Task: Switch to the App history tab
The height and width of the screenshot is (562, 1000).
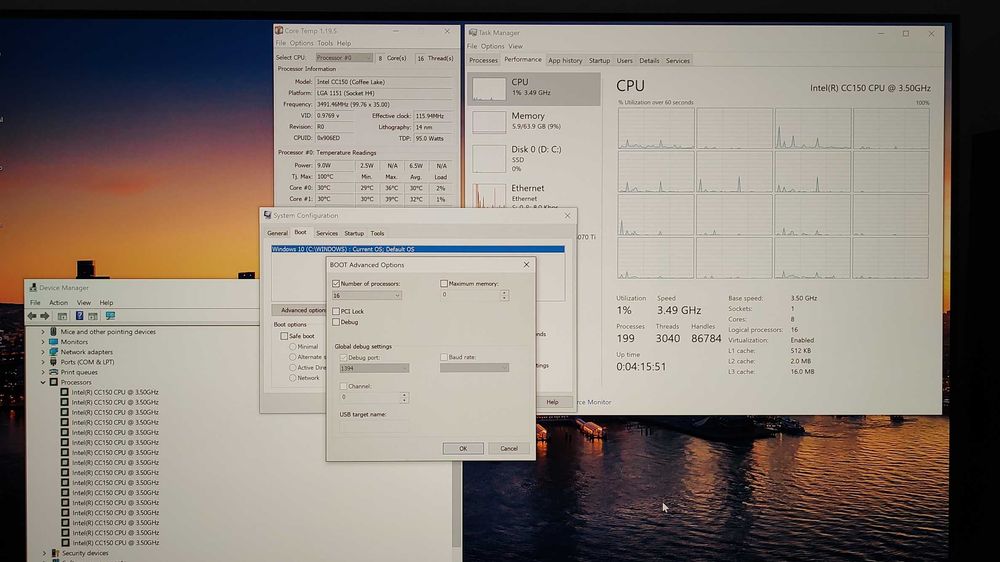Action: coord(565,61)
